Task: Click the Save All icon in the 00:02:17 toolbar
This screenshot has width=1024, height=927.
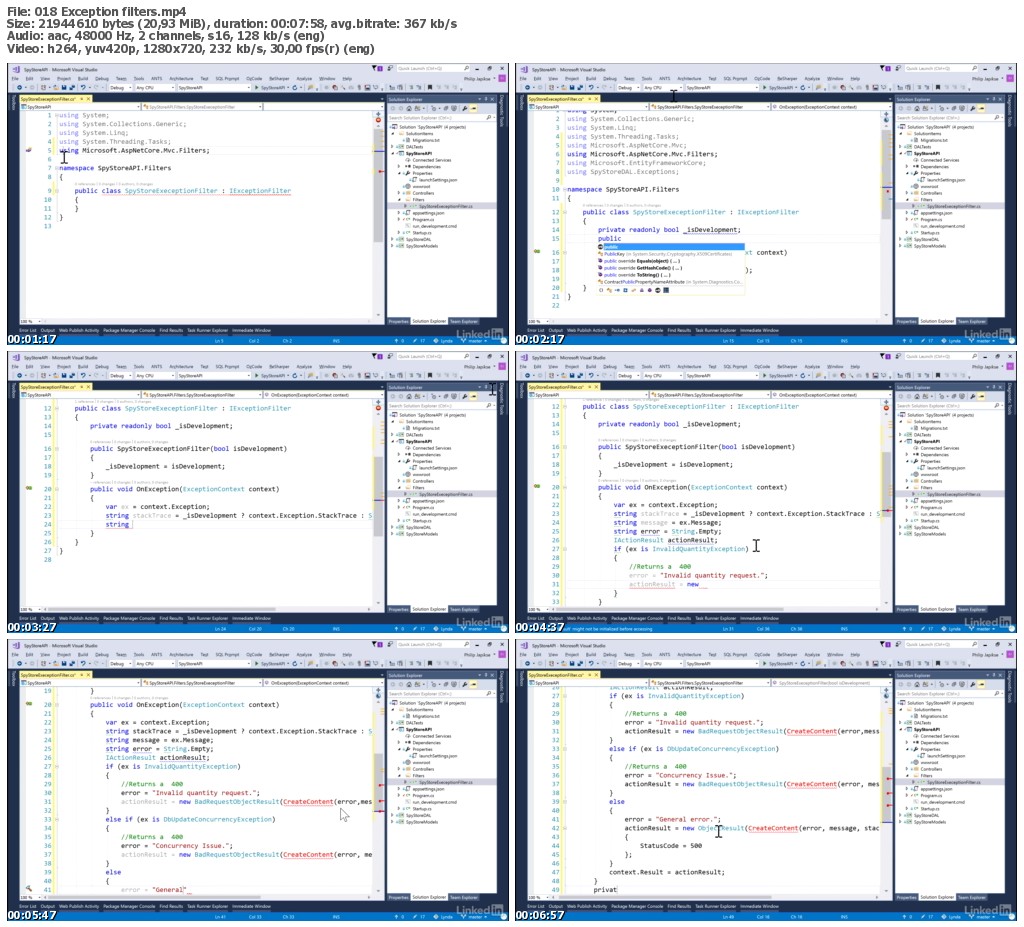Action: tap(581, 88)
